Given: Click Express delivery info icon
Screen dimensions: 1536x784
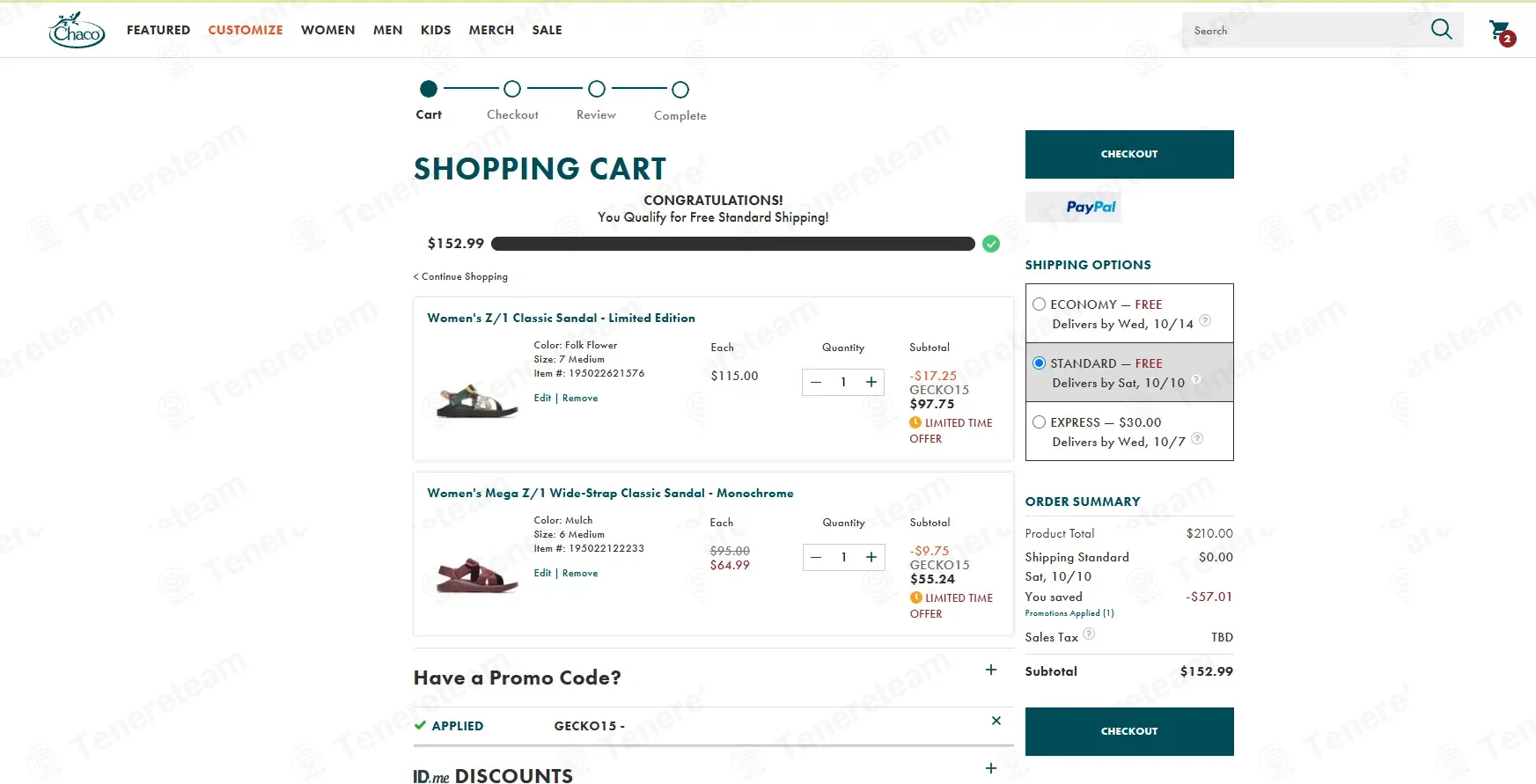Looking at the screenshot, I should click(x=1197, y=438).
